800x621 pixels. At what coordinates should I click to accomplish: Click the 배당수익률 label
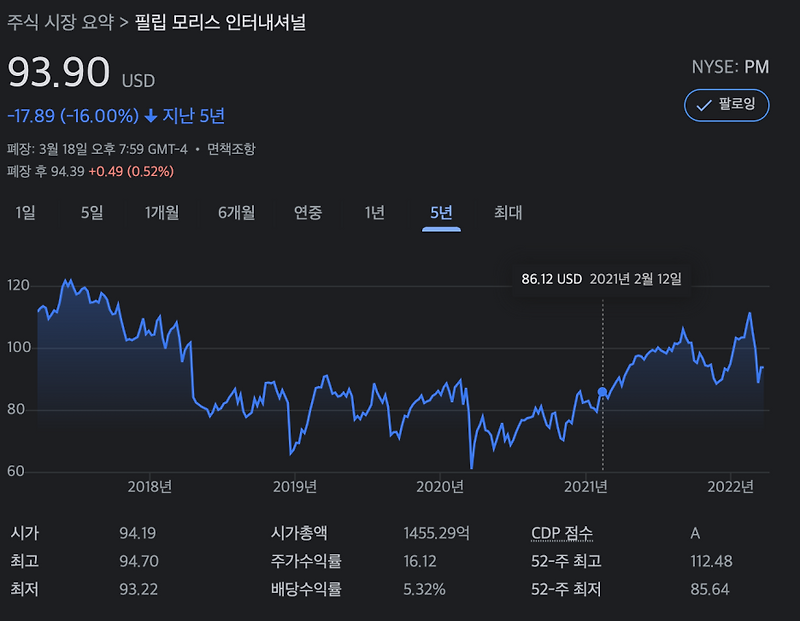pyautogui.click(x=306, y=589)
